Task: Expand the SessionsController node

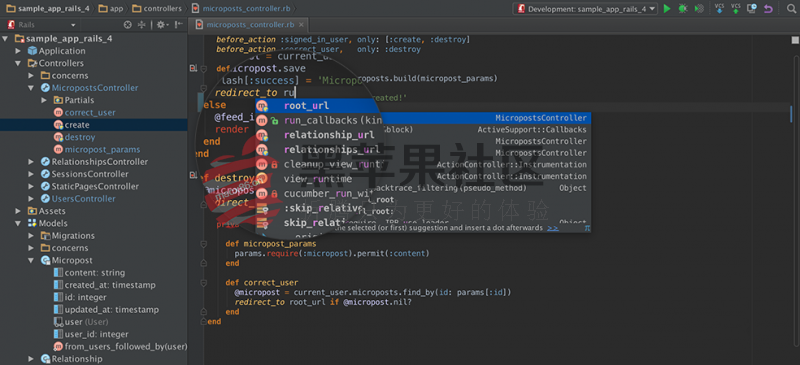Action: pyautogui.click(x=31, y=174)
